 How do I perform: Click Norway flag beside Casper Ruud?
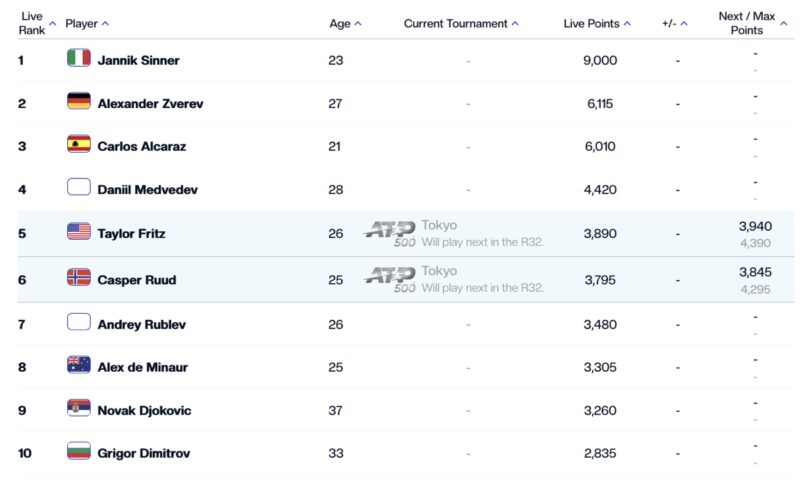point(79,278)
